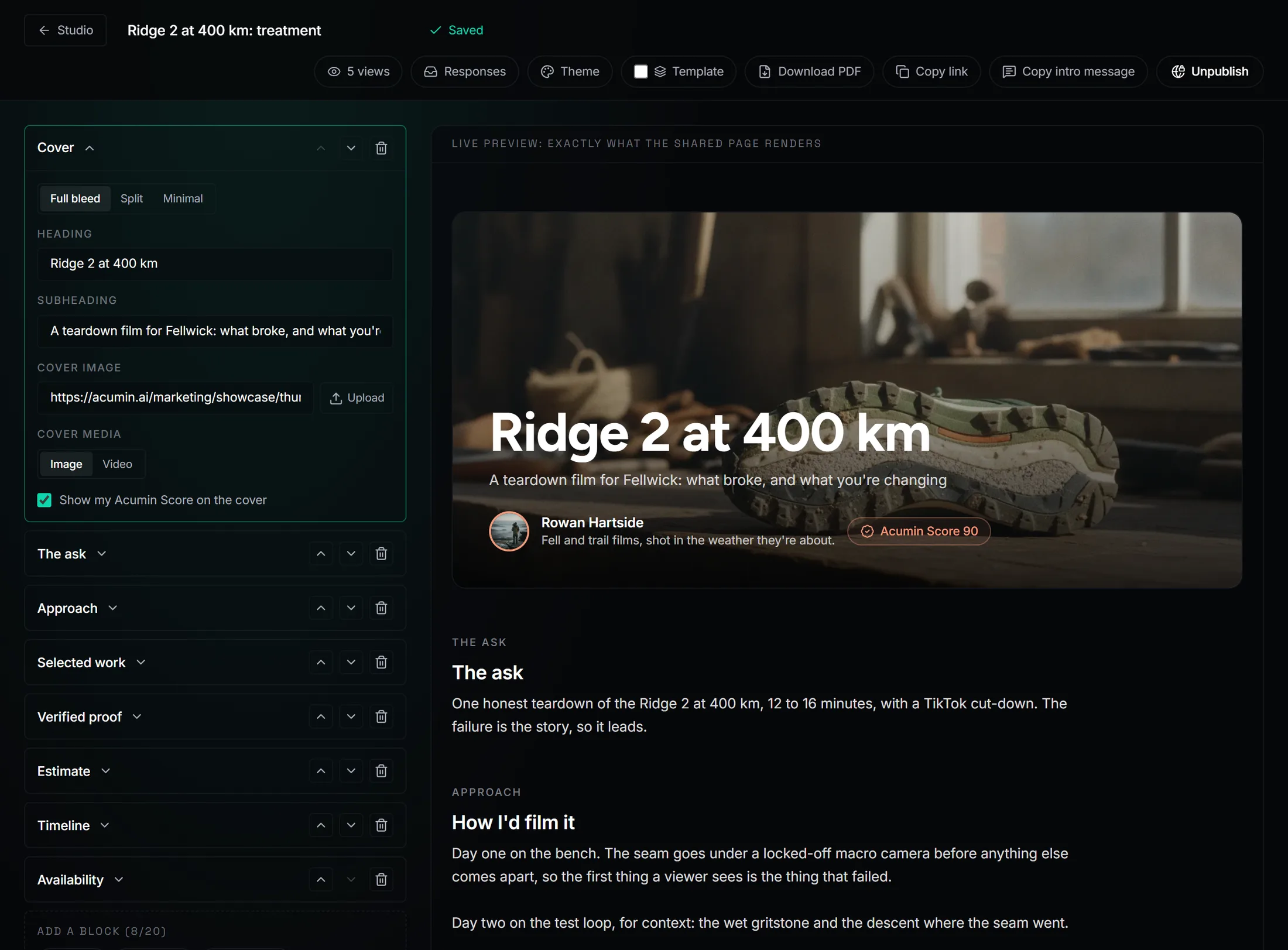Select Image as cover media
The width and height of the screenshot is (1288, 950).
[66, 464]
